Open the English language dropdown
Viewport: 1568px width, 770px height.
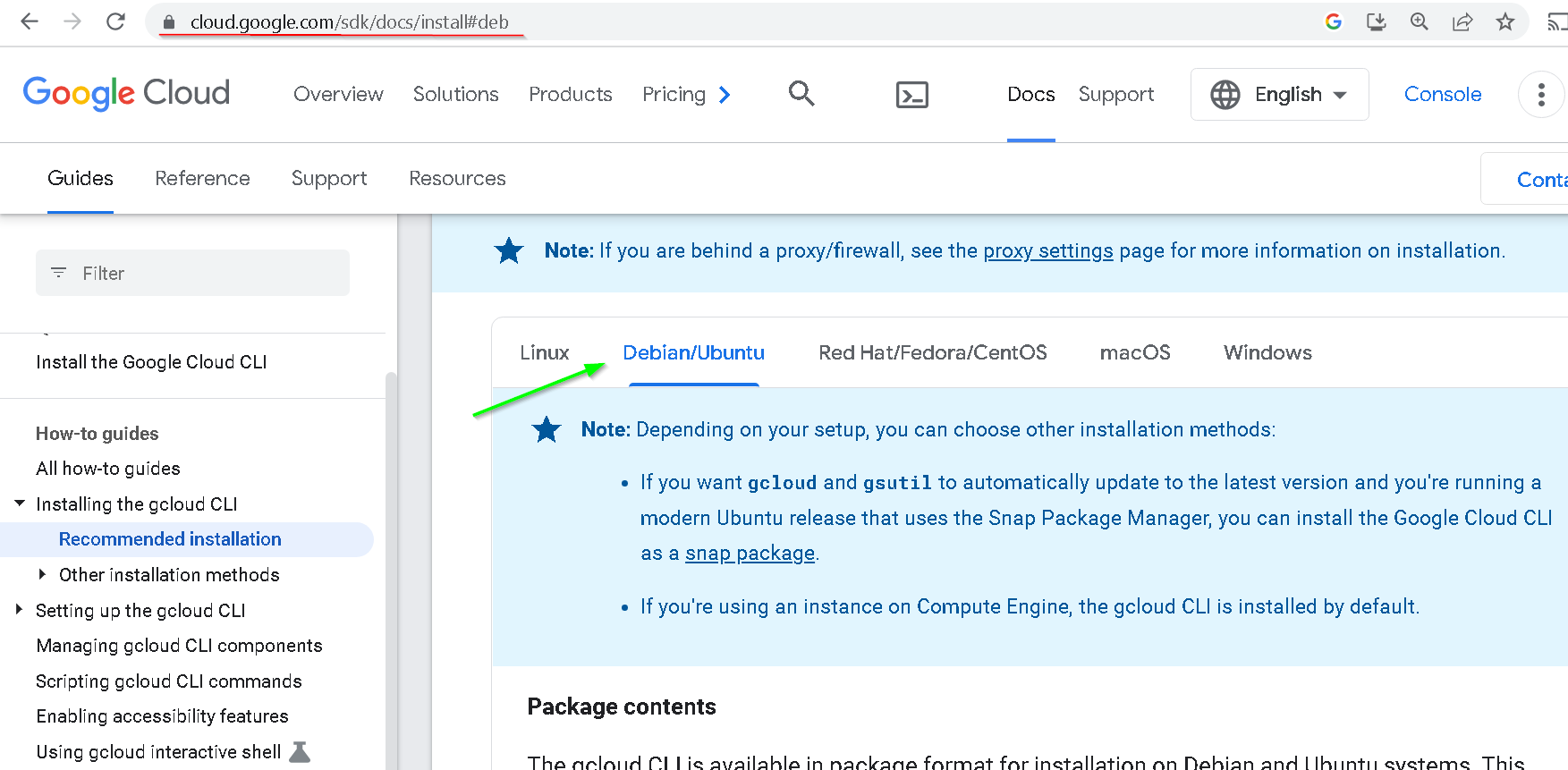[1280, 94]
